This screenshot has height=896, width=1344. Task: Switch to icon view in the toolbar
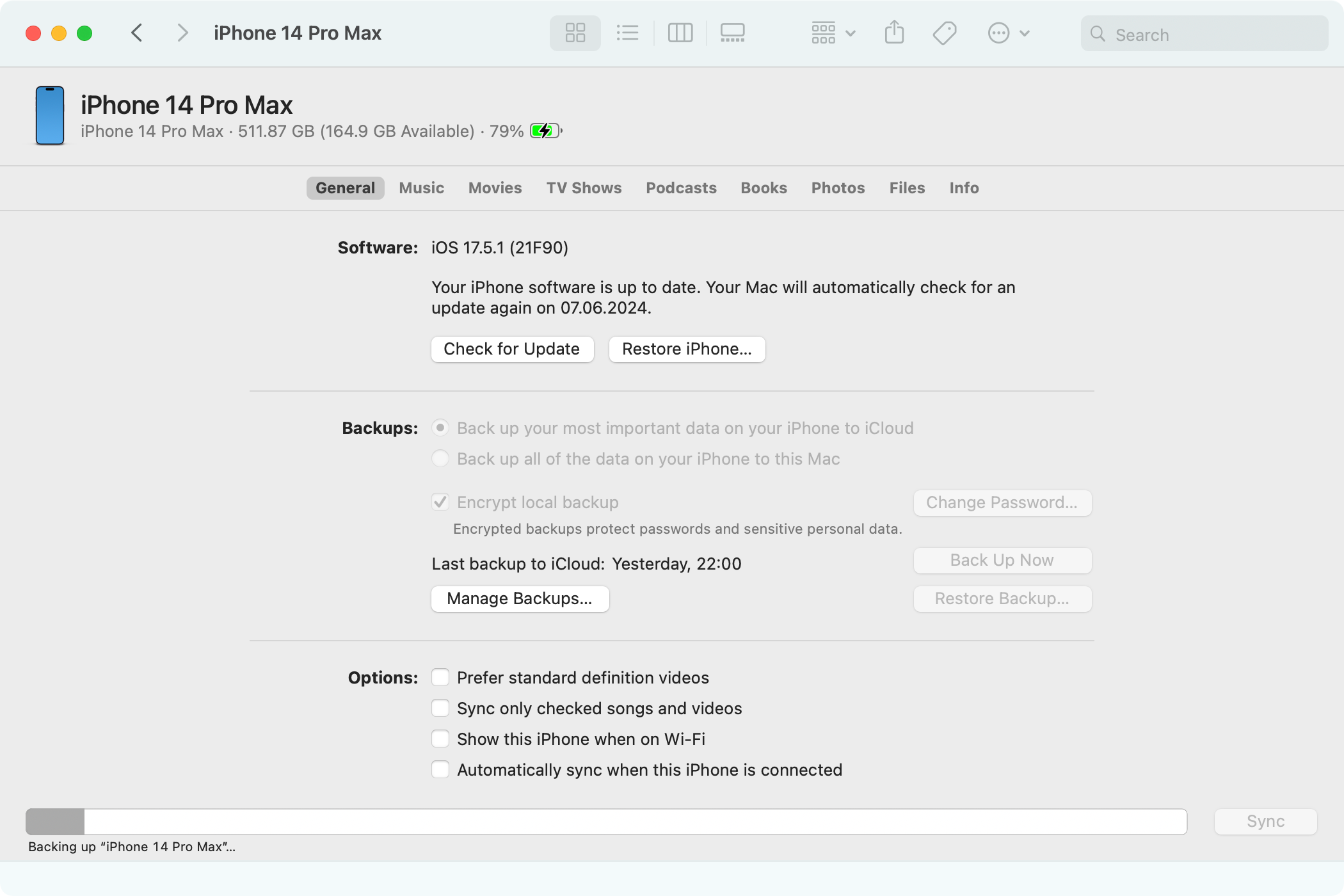point(574,33)
